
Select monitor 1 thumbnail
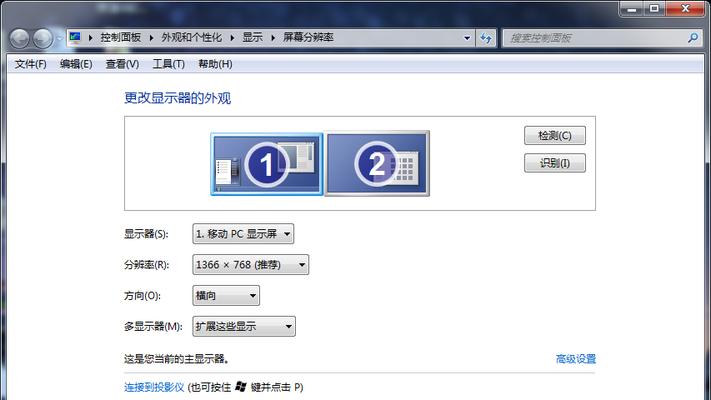(x=267, y=164)
